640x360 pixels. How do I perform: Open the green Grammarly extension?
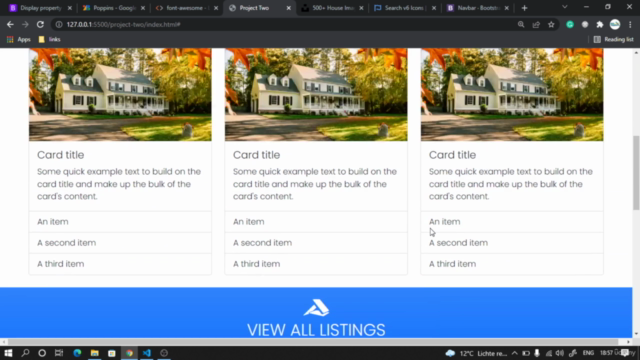click(x=570, y=24)
